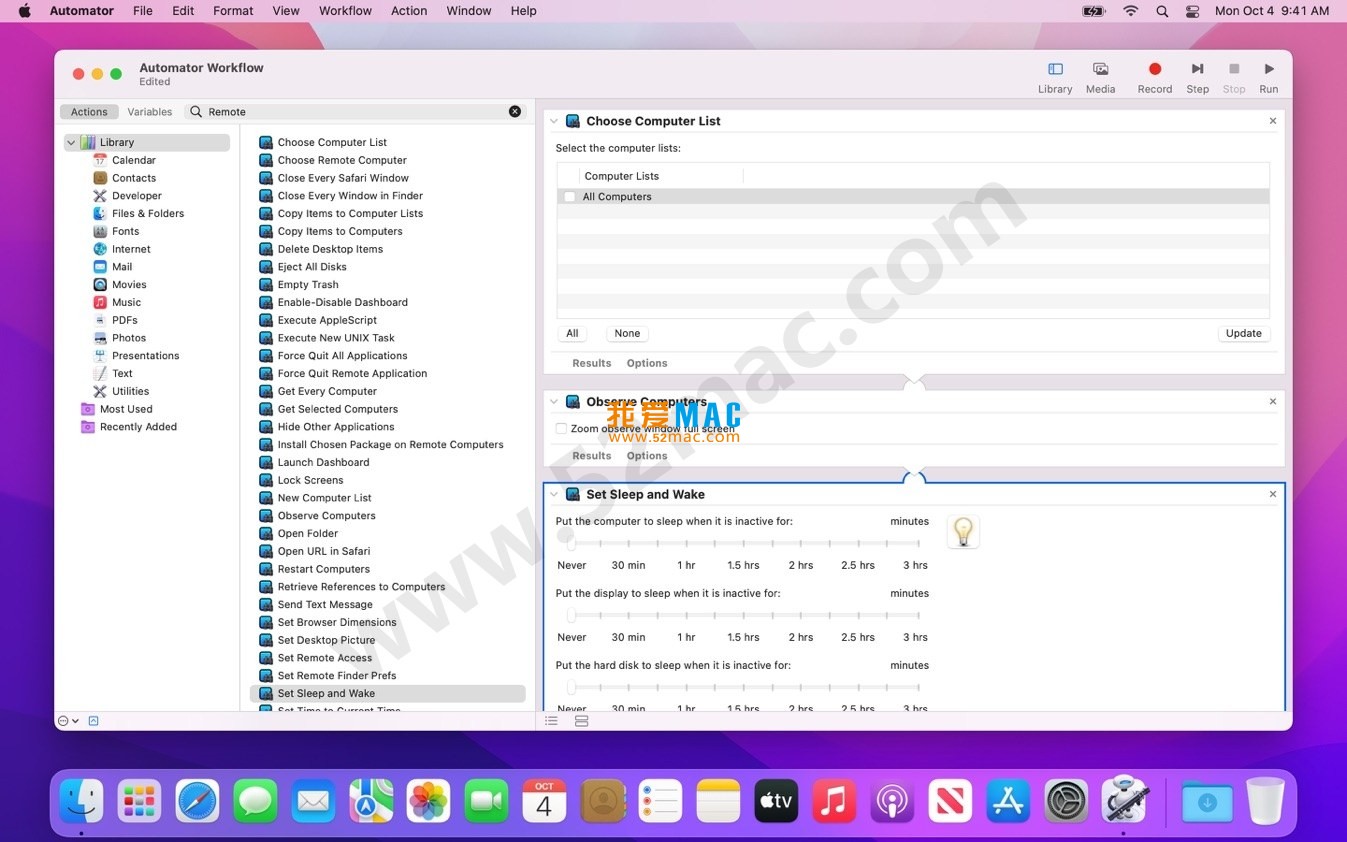Toggle the Library panel icon
The height and width of the screenshot is (842, 1347).
[1054, 70]
